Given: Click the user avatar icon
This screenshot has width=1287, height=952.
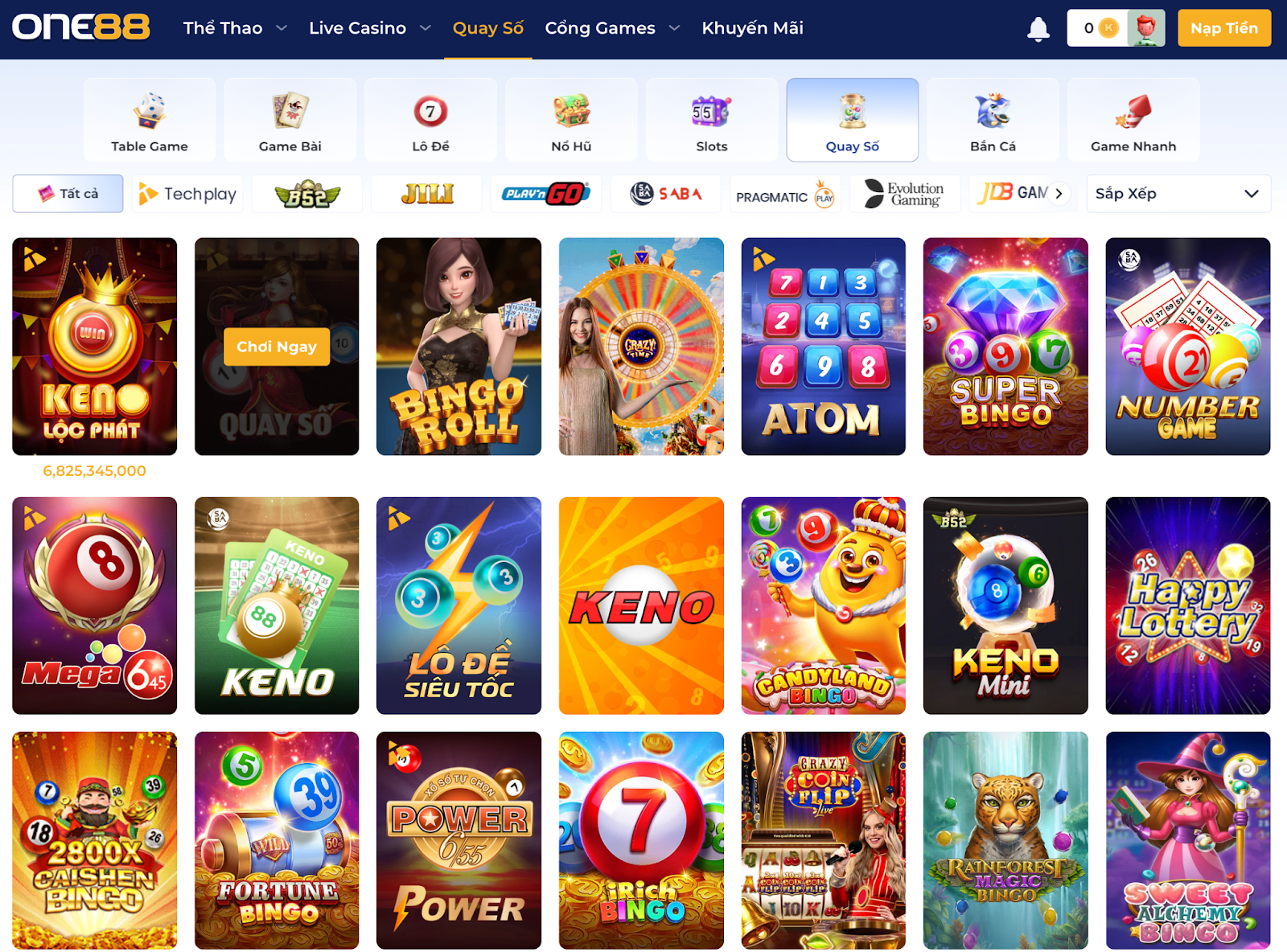Looking at the screenshot, I should pos(1145,28).
